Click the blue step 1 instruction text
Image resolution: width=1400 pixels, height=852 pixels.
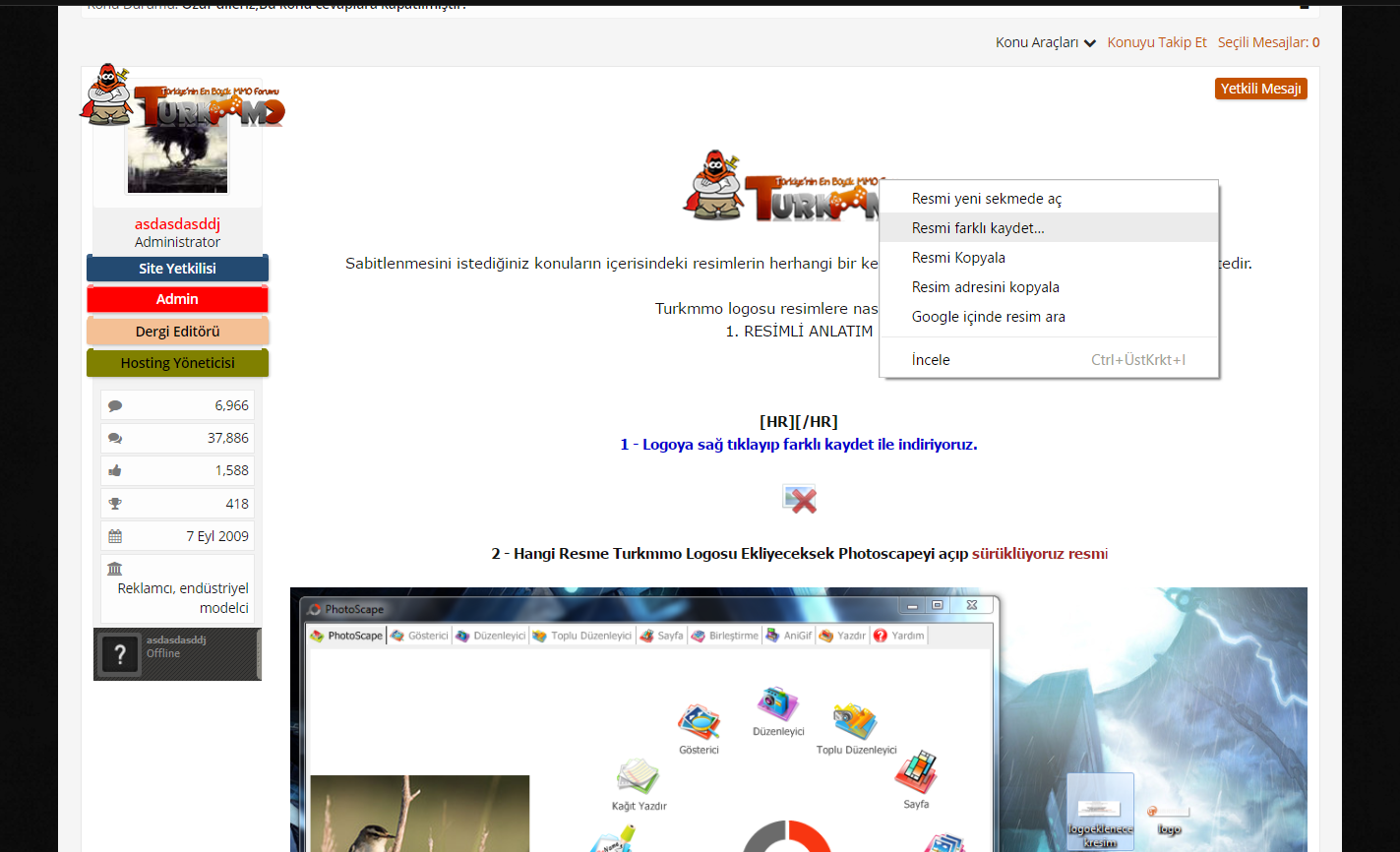tap(799, 445)
